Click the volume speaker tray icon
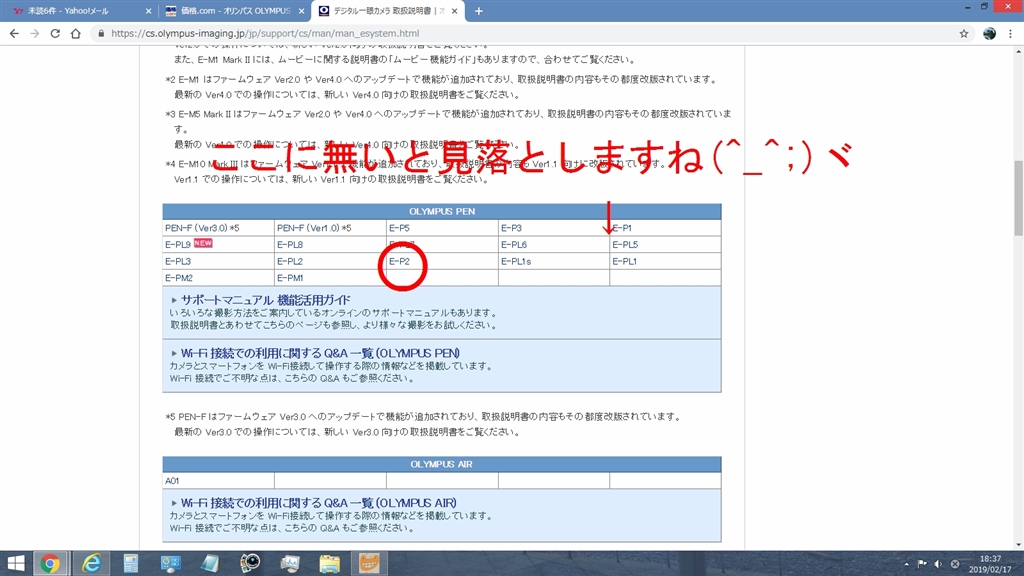 (x=938, y=564)
